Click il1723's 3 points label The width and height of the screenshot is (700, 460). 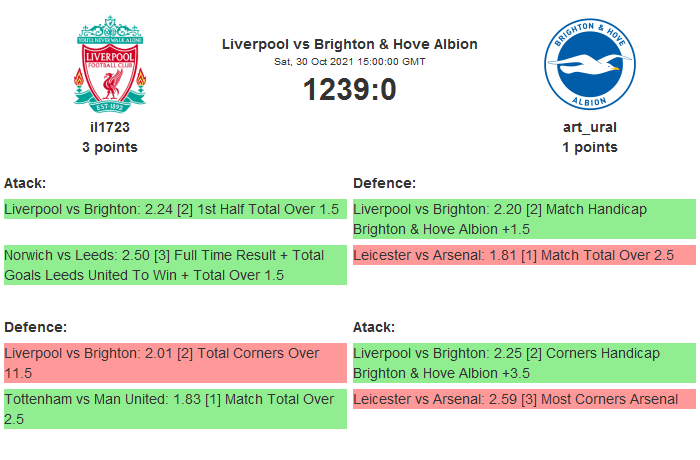tap(110, 147)
